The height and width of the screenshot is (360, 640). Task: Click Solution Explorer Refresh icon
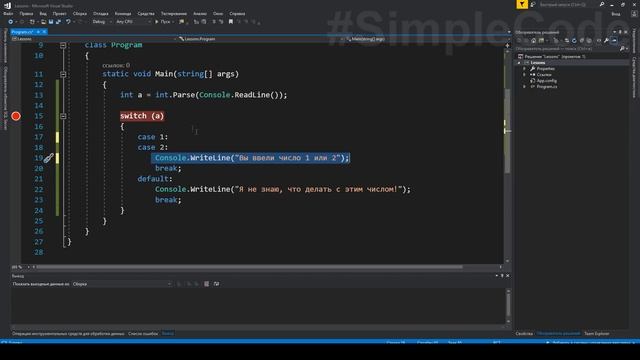tap(574, 40)
